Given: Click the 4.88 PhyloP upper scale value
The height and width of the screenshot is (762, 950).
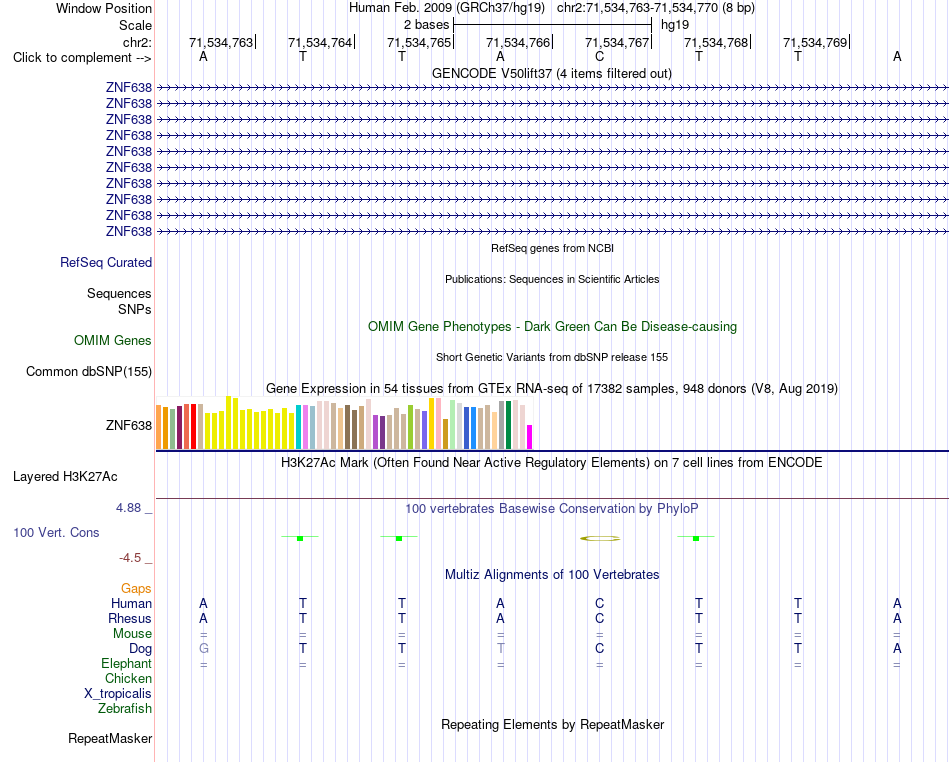Looking at the screenshot, I should tap(128, 508).
